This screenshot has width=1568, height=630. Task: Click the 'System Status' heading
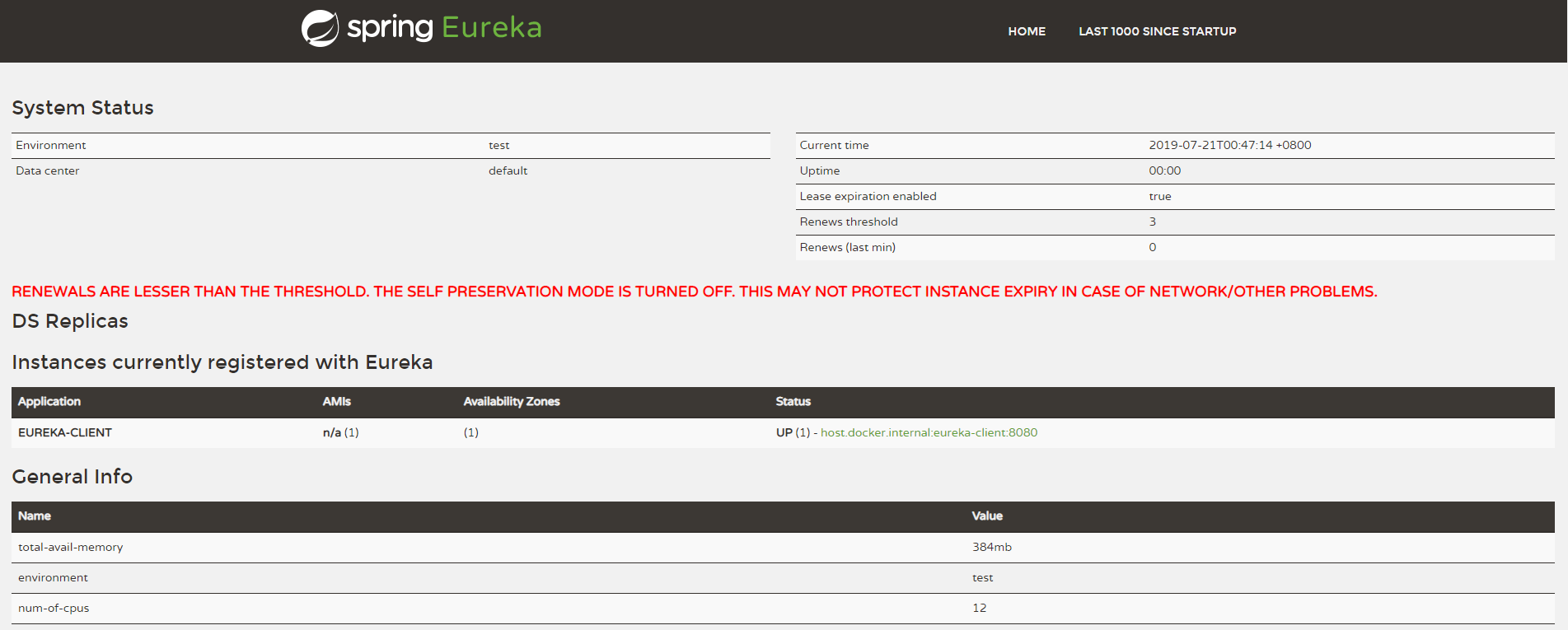tap(82, 108)
